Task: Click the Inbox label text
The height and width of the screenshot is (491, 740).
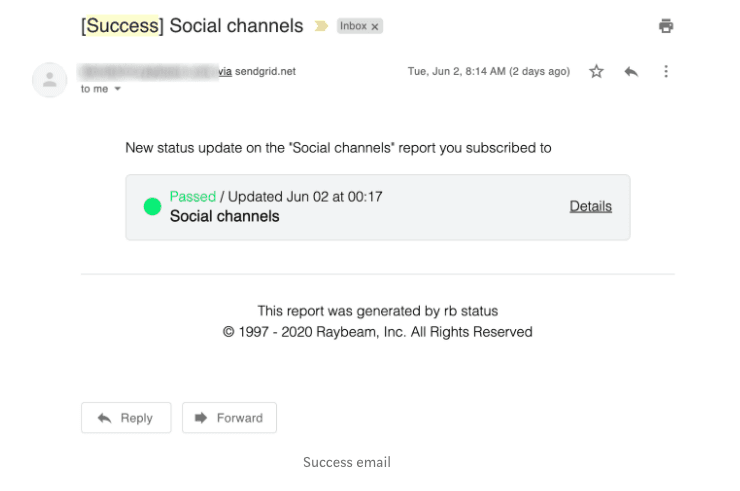Action: [x=353, y=27]
